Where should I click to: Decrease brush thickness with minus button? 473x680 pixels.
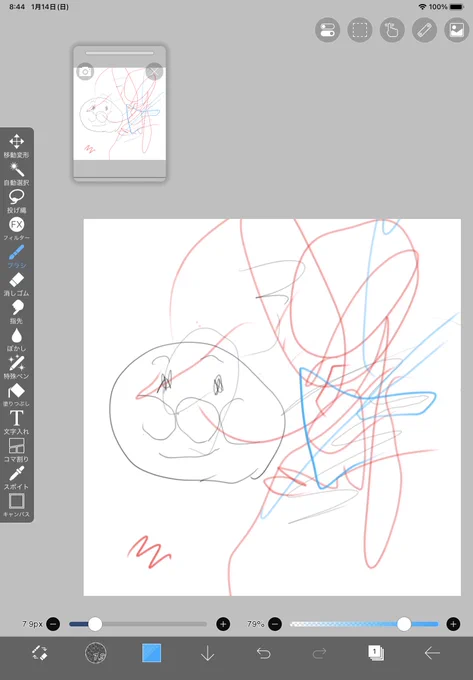click(53, 624)
